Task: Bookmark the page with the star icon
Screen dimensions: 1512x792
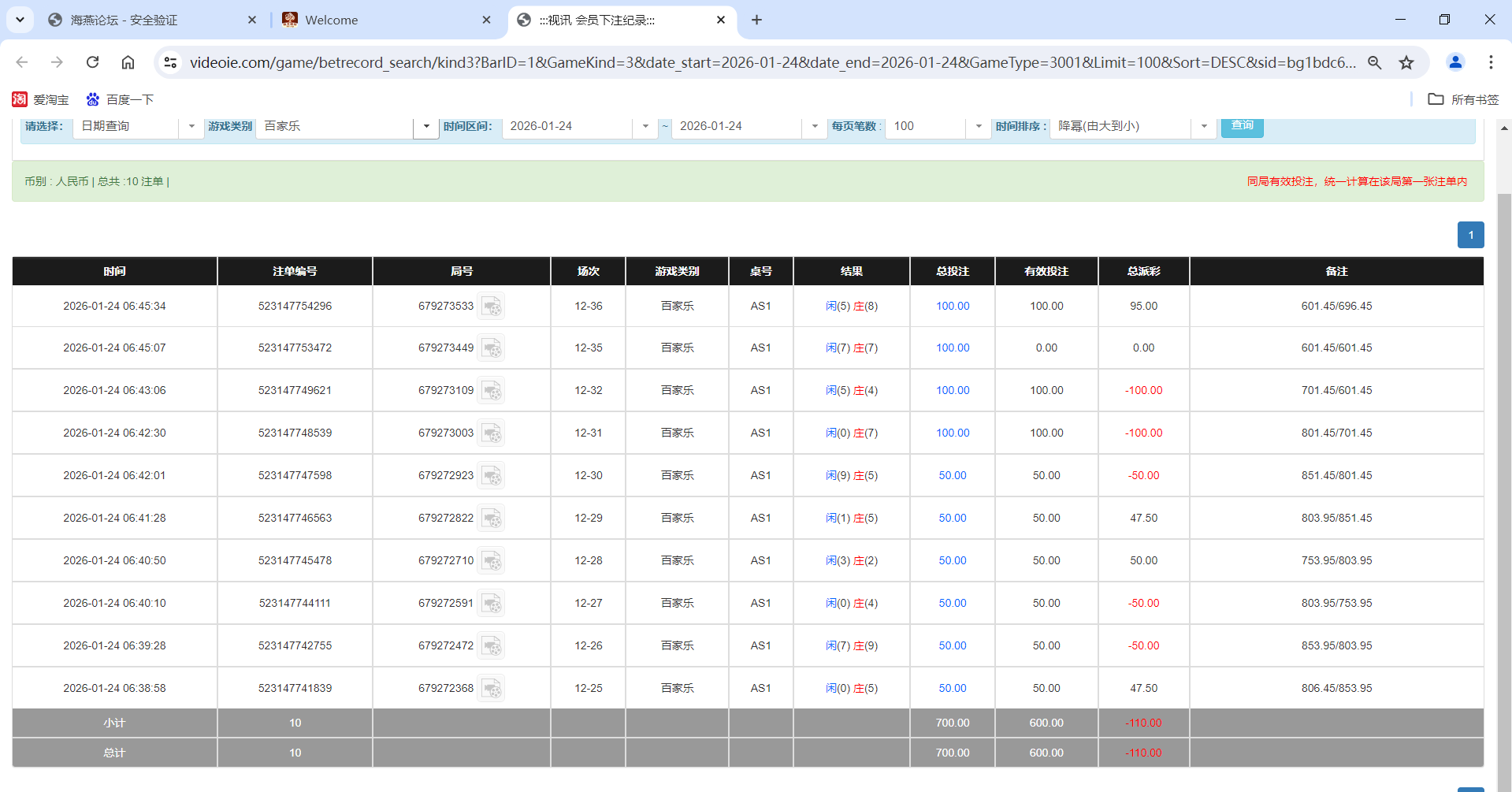Action: pyautogui.click(x=1406, y=62)
